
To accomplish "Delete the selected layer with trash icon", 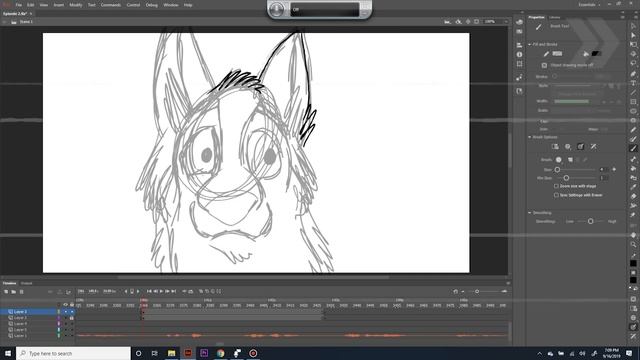I will (22, 292).
